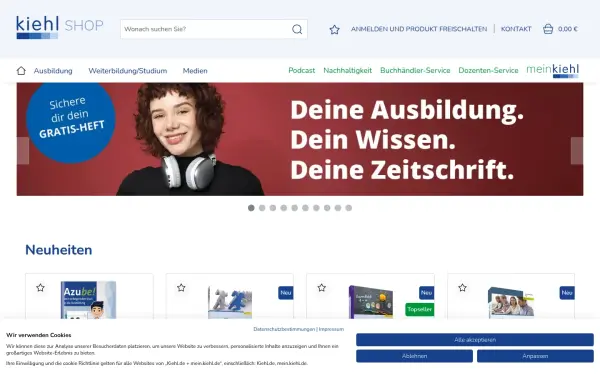Select the fifth carousel dot
Viewport: 600px width, 375px height.
(294, 208)
